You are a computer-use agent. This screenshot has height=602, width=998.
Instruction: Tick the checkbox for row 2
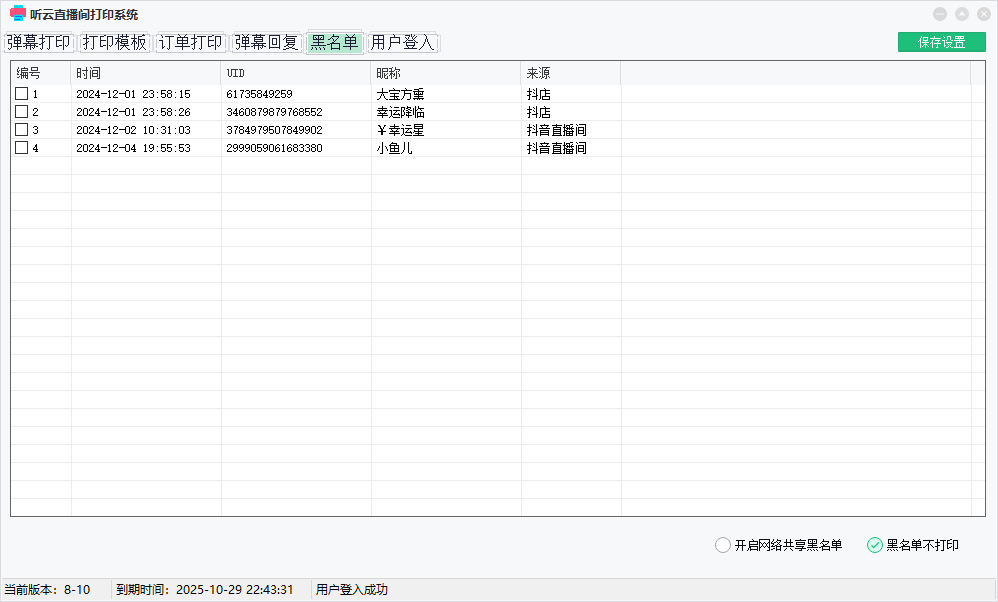(x=21, y=112)
